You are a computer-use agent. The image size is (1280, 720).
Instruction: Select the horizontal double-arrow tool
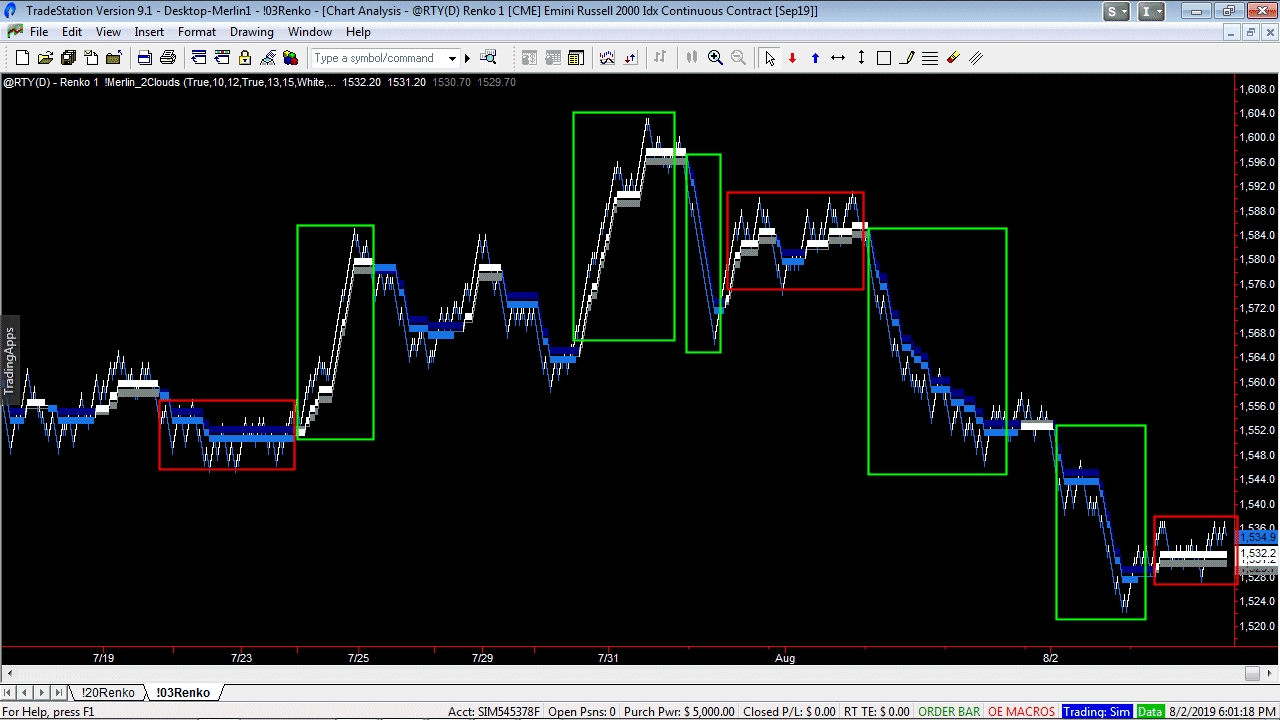click(x=838, y=58)
